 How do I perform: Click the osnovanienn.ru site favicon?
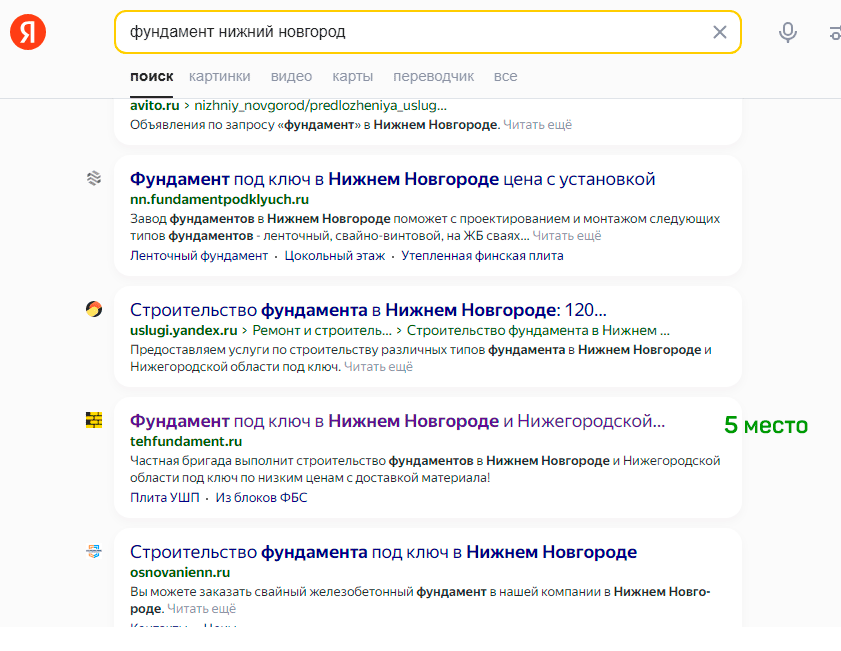tap(94, 551)
